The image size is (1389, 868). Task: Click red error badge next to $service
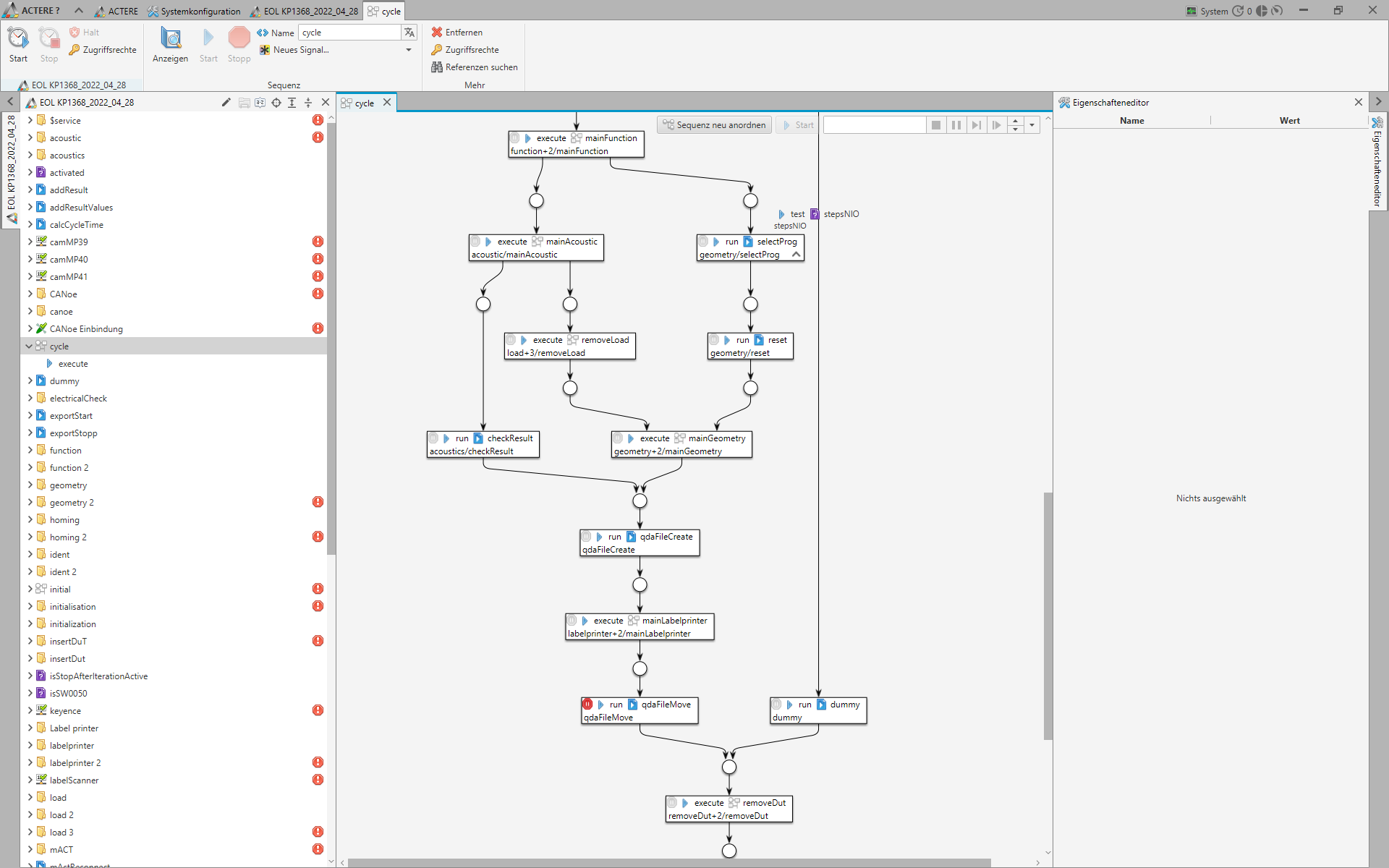[x=318, y=120]
